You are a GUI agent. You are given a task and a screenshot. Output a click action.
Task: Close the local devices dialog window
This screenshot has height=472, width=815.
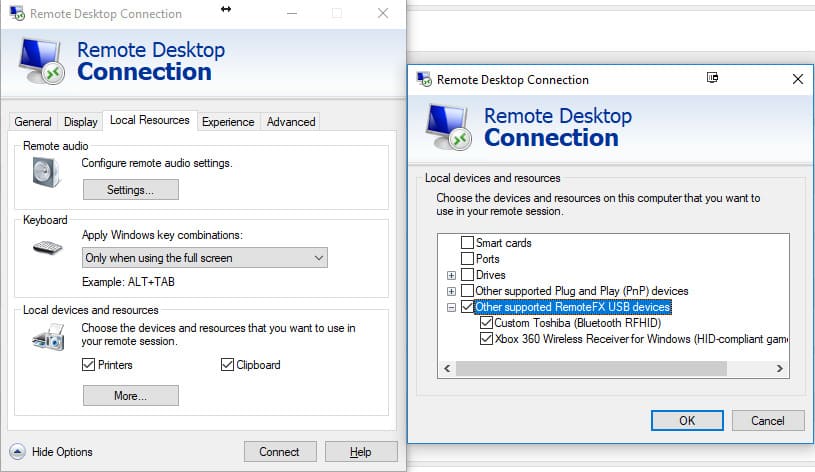[x=797, y=79]
